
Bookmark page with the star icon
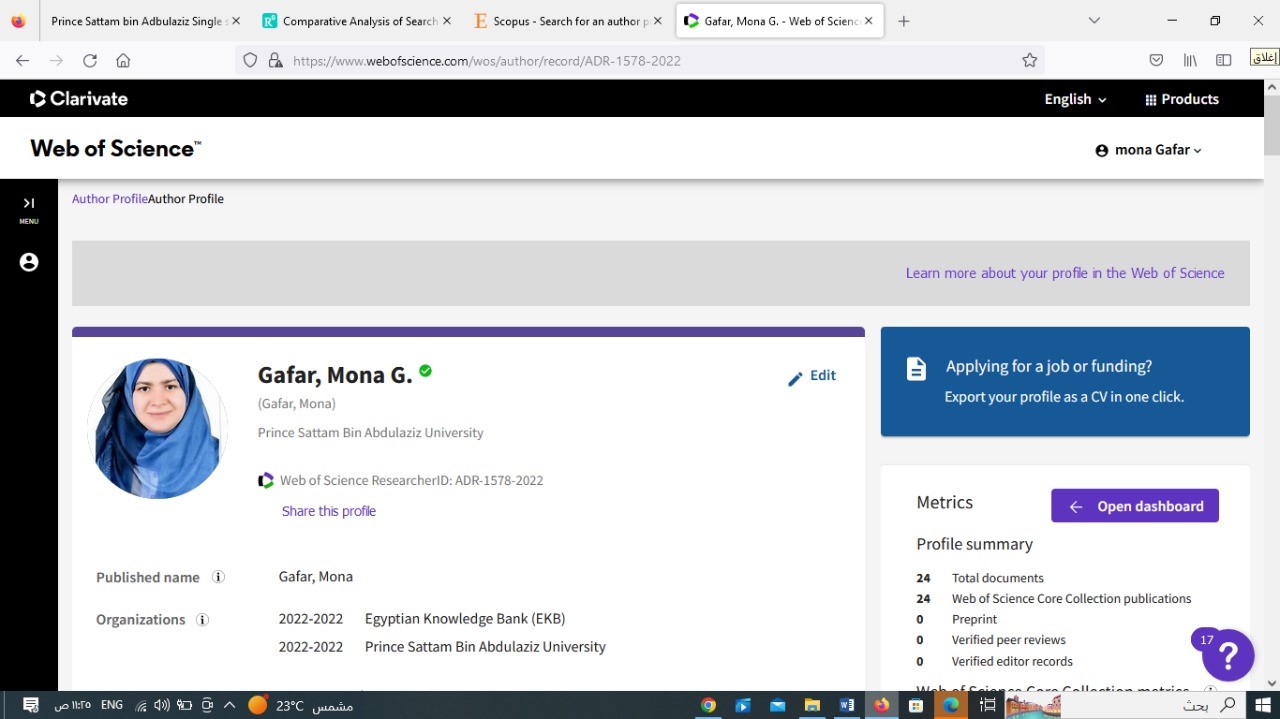point(1029,60)
